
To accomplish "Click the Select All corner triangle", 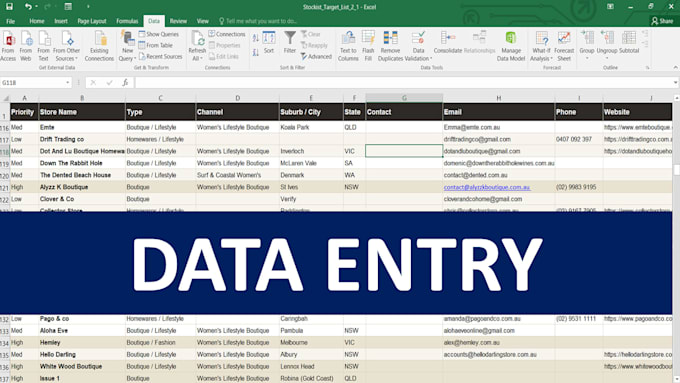I will point(5,98).
